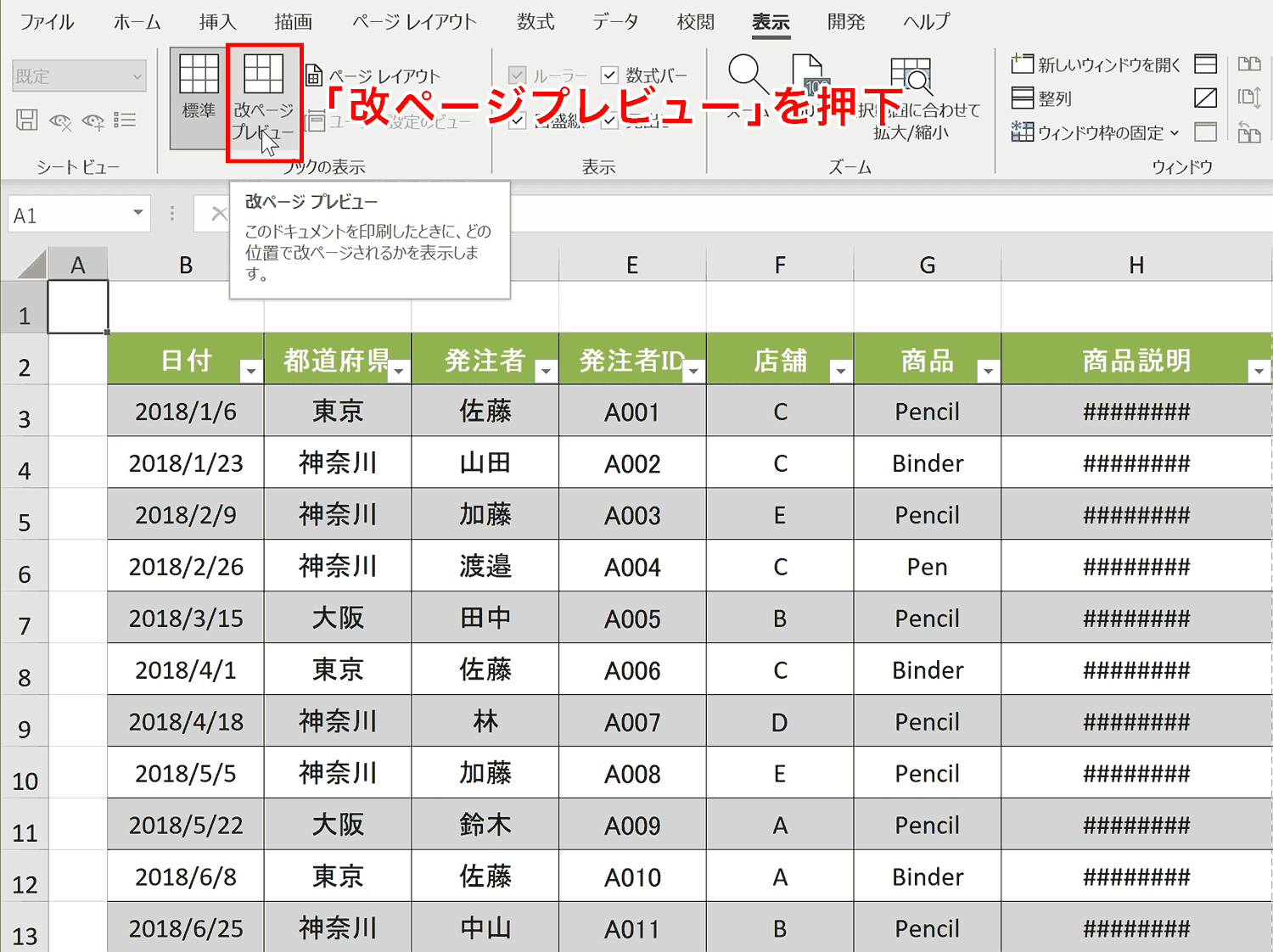1273x952 pixels.
Task: Select column H header
Action: (x=1136, y=265)
